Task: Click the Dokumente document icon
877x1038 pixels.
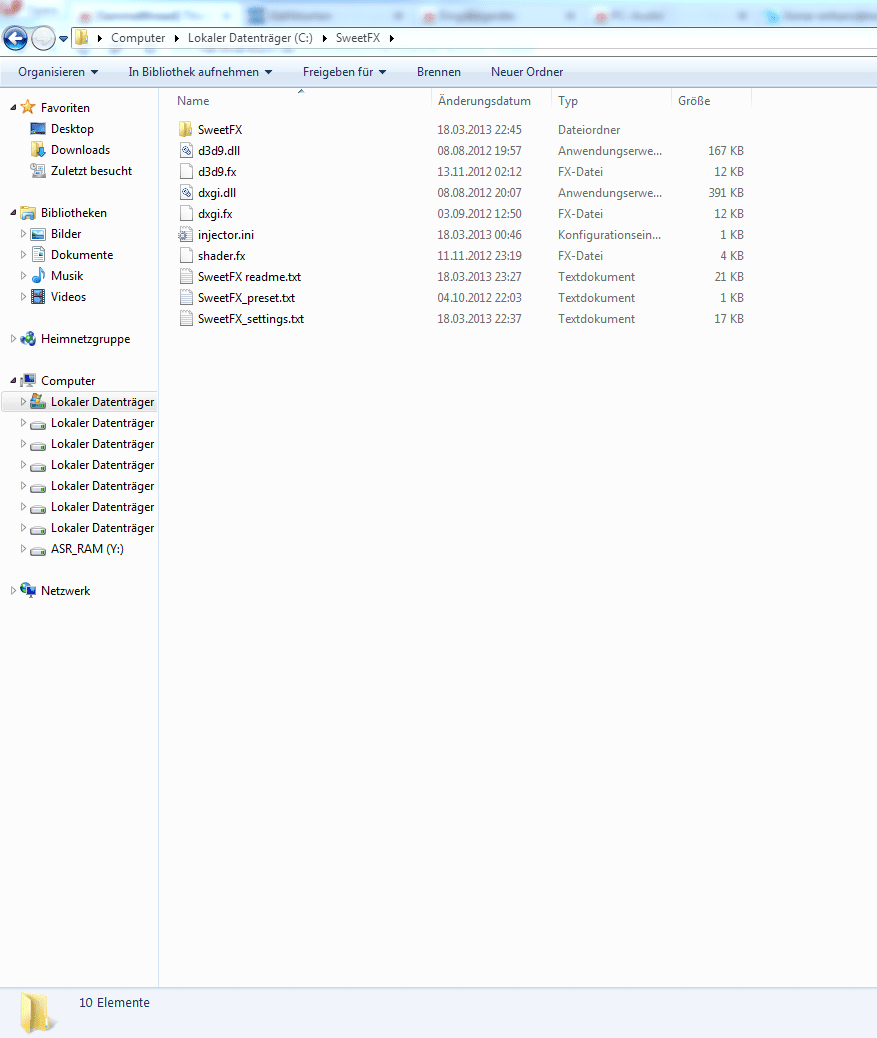Action: (38, 254)
